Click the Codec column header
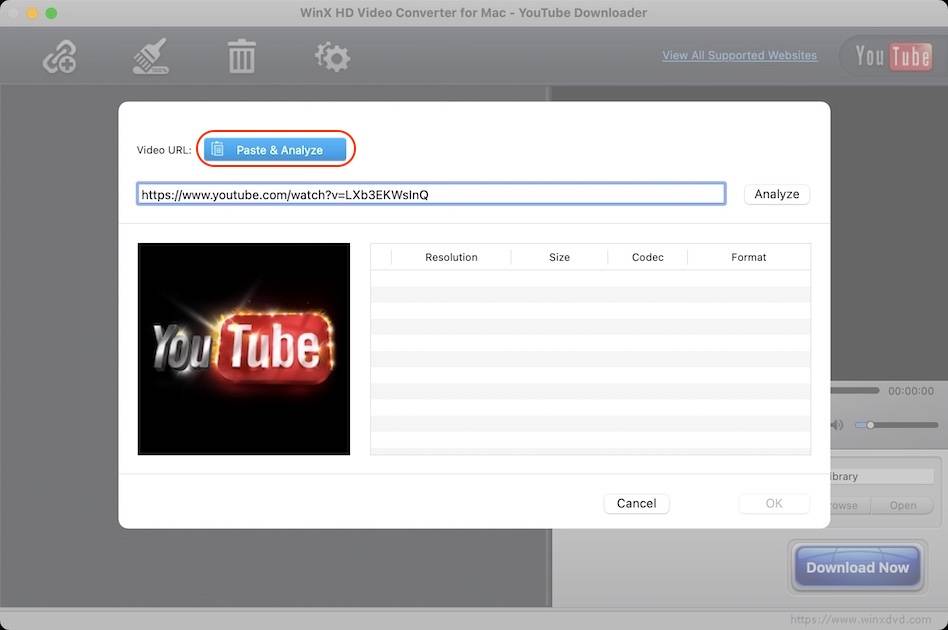The width and height of the screenshot is (948, 630). [x=648, y=257]
